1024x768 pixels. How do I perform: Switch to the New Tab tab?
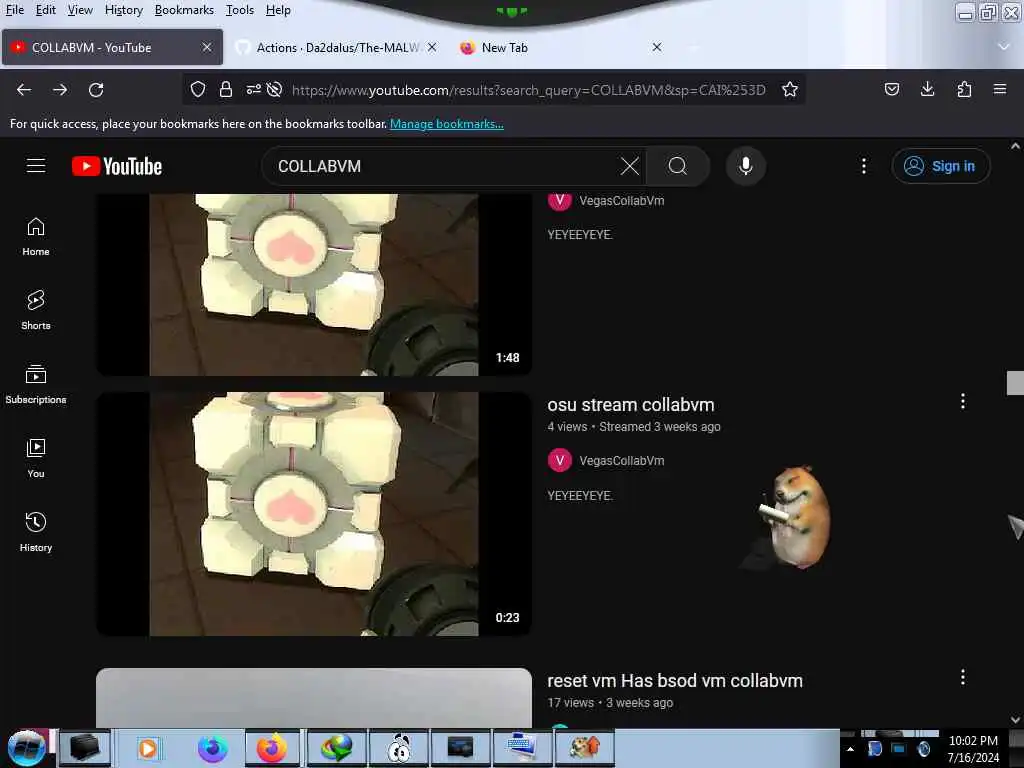pos(560,47)
